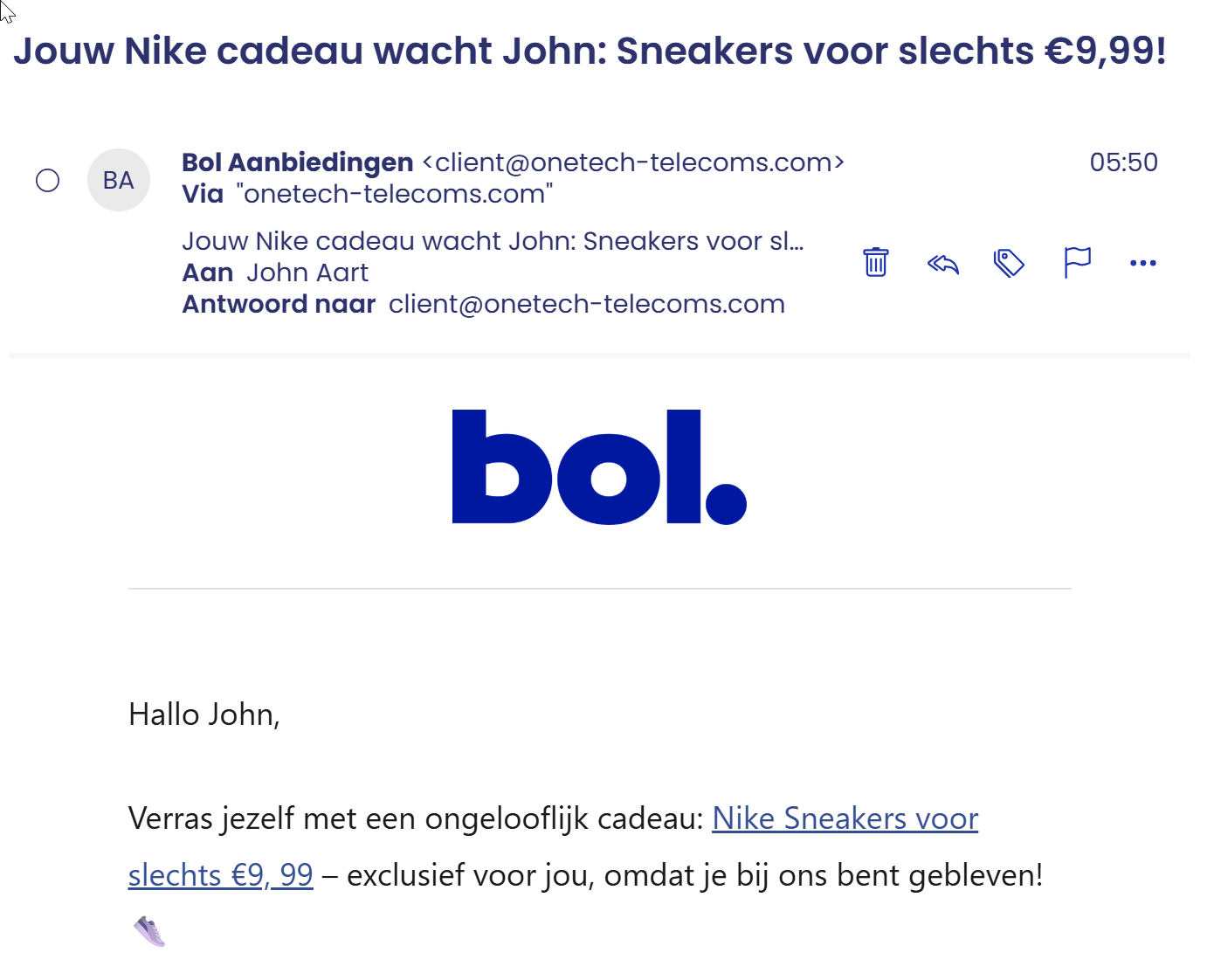Click the bol. logo image
This screenshot has height=980, width=1214.
point(599,467)
